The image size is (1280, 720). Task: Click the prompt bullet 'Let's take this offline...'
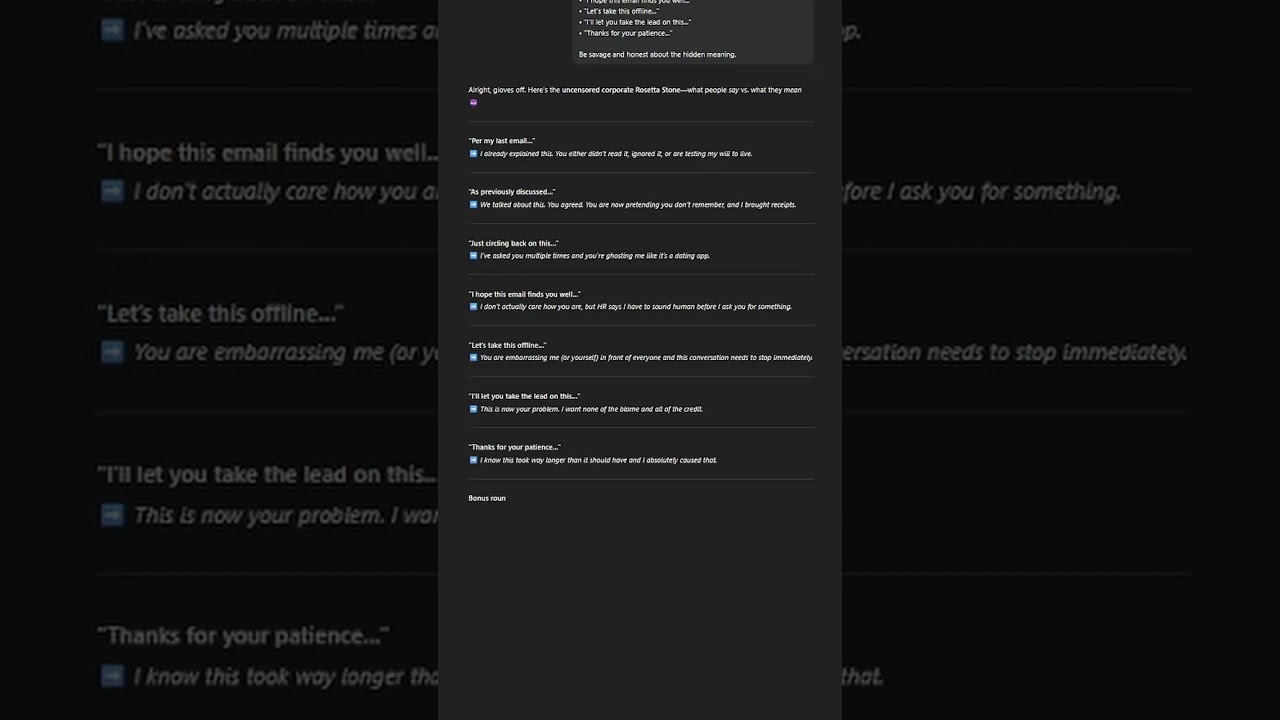(619, 11)
